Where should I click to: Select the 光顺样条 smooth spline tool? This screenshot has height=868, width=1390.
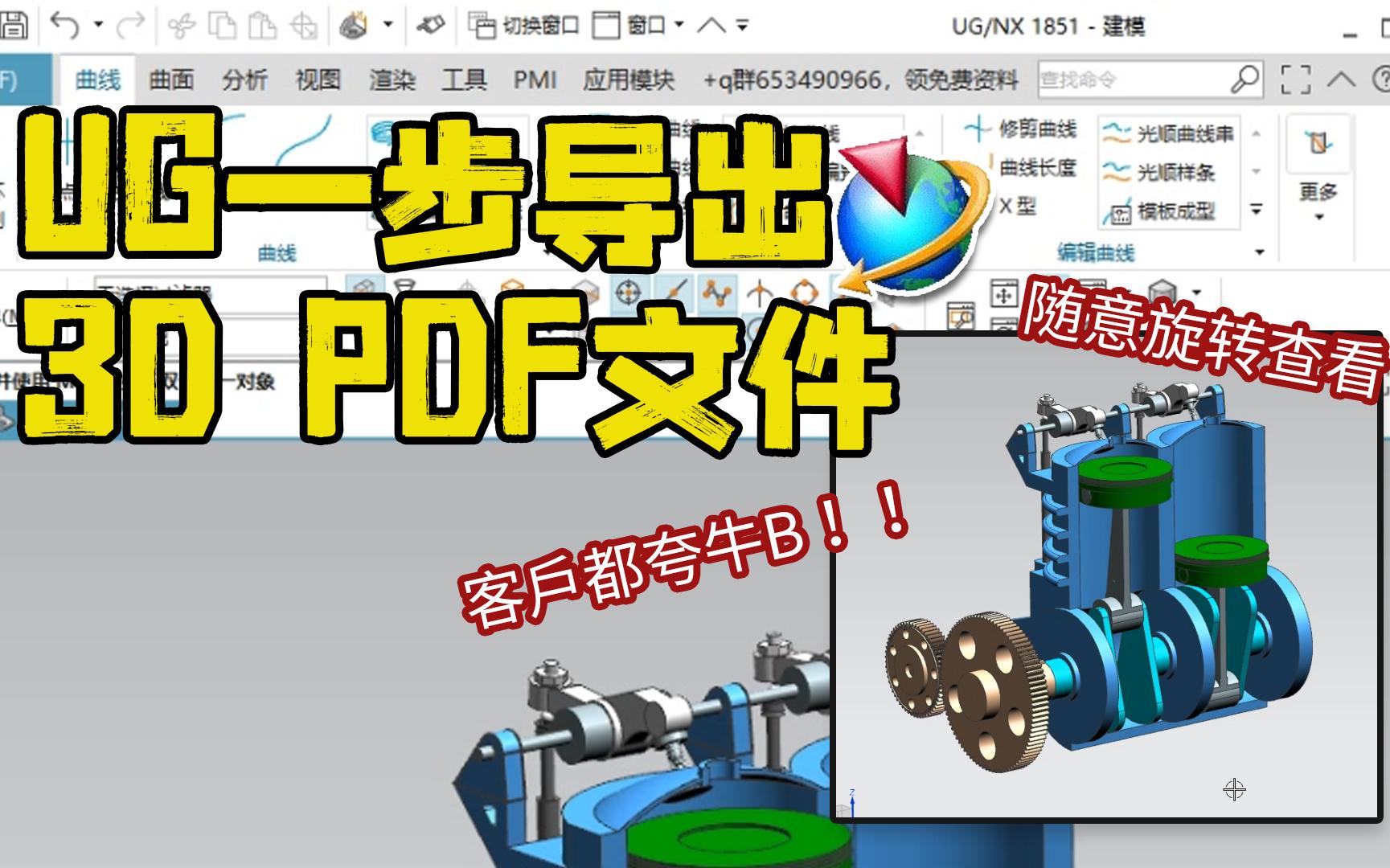(x=1158, y=172)
